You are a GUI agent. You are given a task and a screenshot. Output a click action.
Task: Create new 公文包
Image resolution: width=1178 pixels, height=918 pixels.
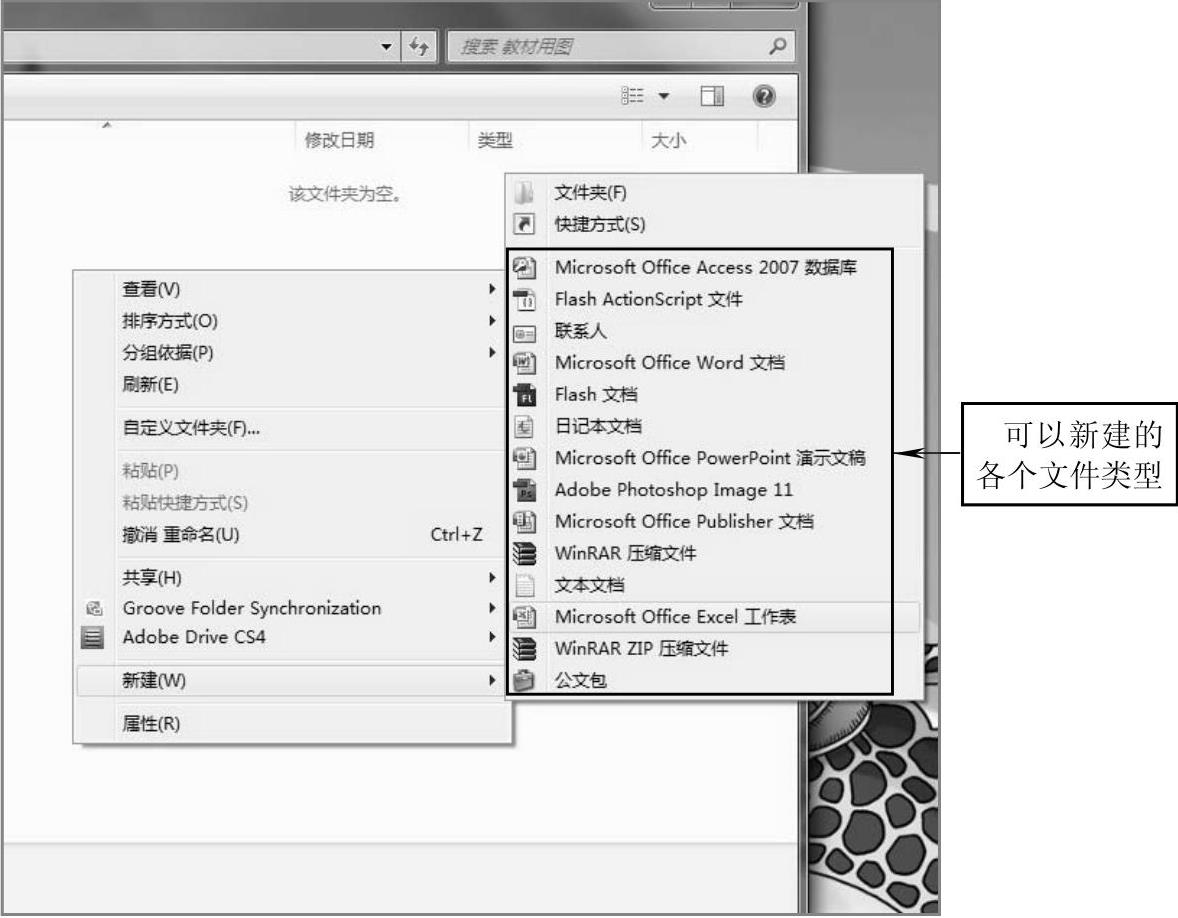[x=714, y=680]
